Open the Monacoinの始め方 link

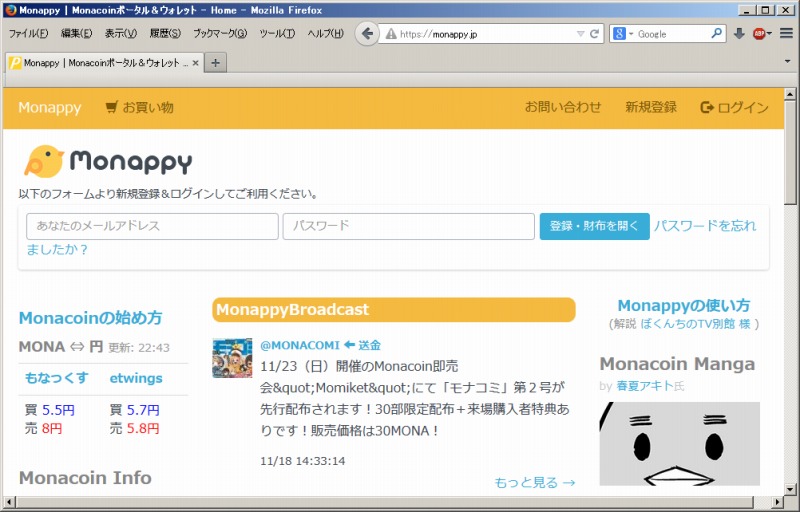[x=90, y=318]
